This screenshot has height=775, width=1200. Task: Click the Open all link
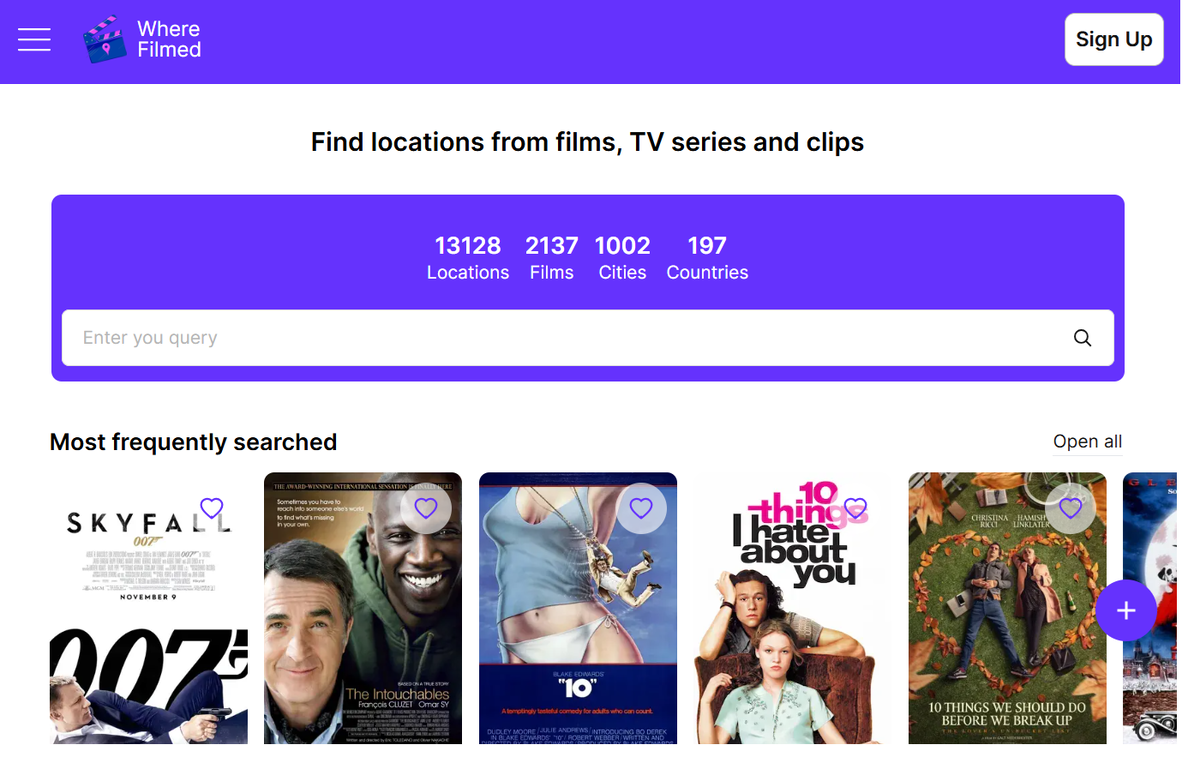[x=1088, y=442]
